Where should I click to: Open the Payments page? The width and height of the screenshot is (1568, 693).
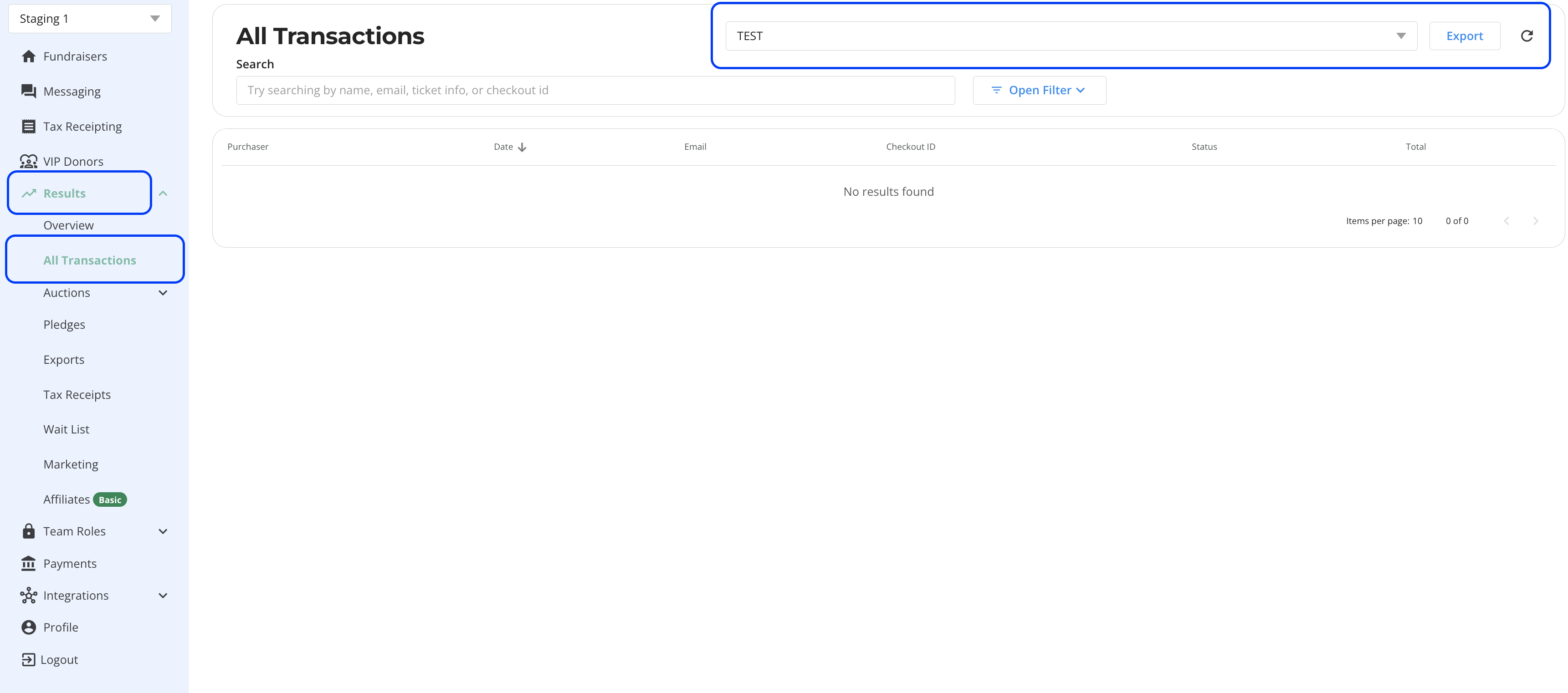point(70,563)
